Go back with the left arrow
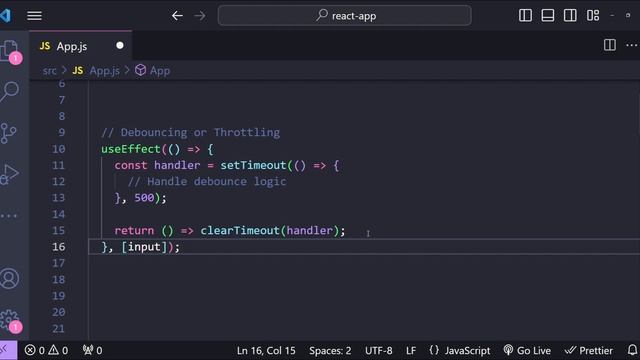This screenshot has height=360, width=640. pos(177,16)
